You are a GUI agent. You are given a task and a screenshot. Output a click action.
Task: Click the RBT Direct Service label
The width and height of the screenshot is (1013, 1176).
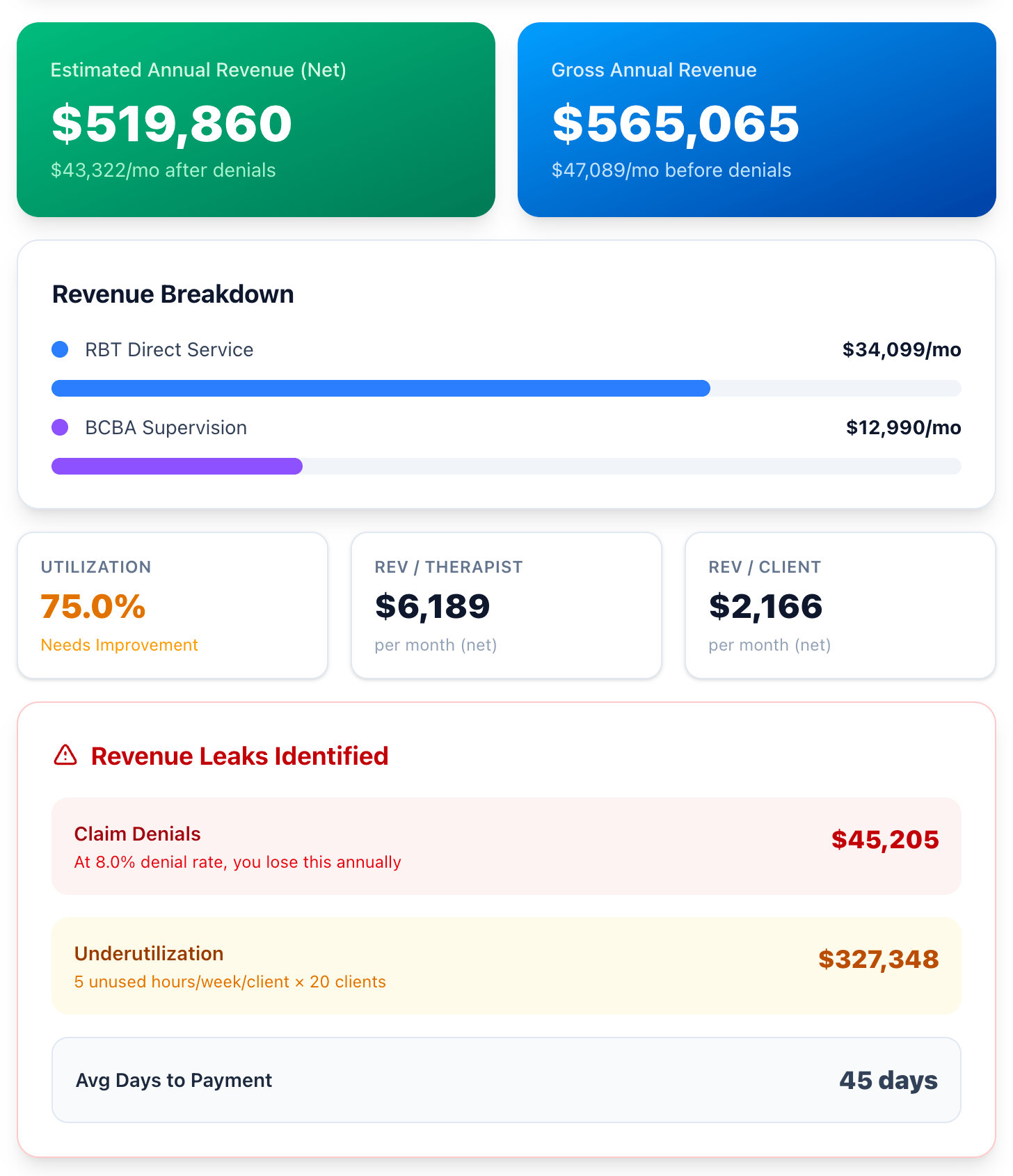[169, 349]
